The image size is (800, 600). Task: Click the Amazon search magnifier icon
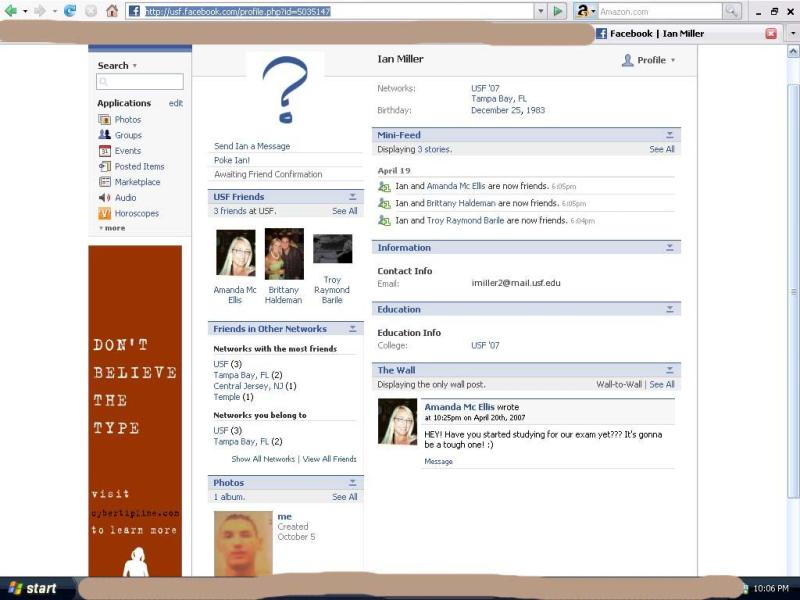pos(732,11)
